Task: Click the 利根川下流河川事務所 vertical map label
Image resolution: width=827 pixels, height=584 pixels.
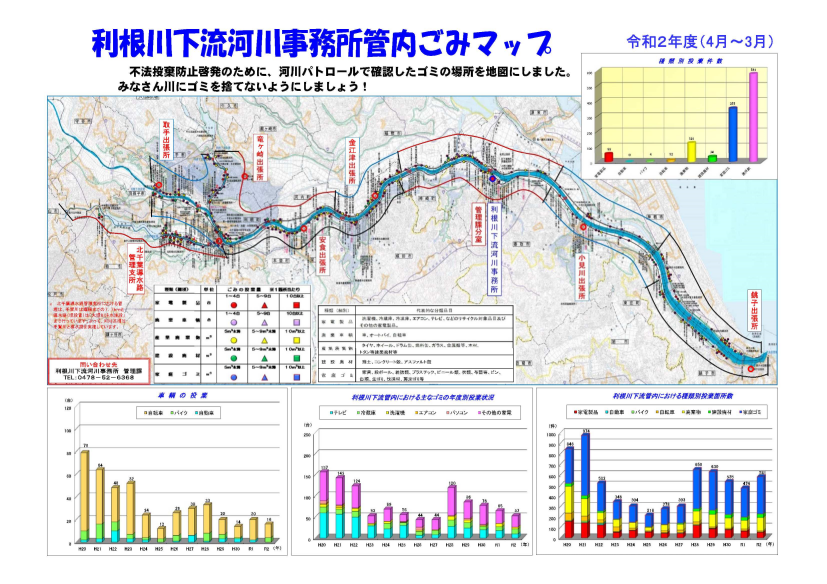Action: (x=494, y=249)
